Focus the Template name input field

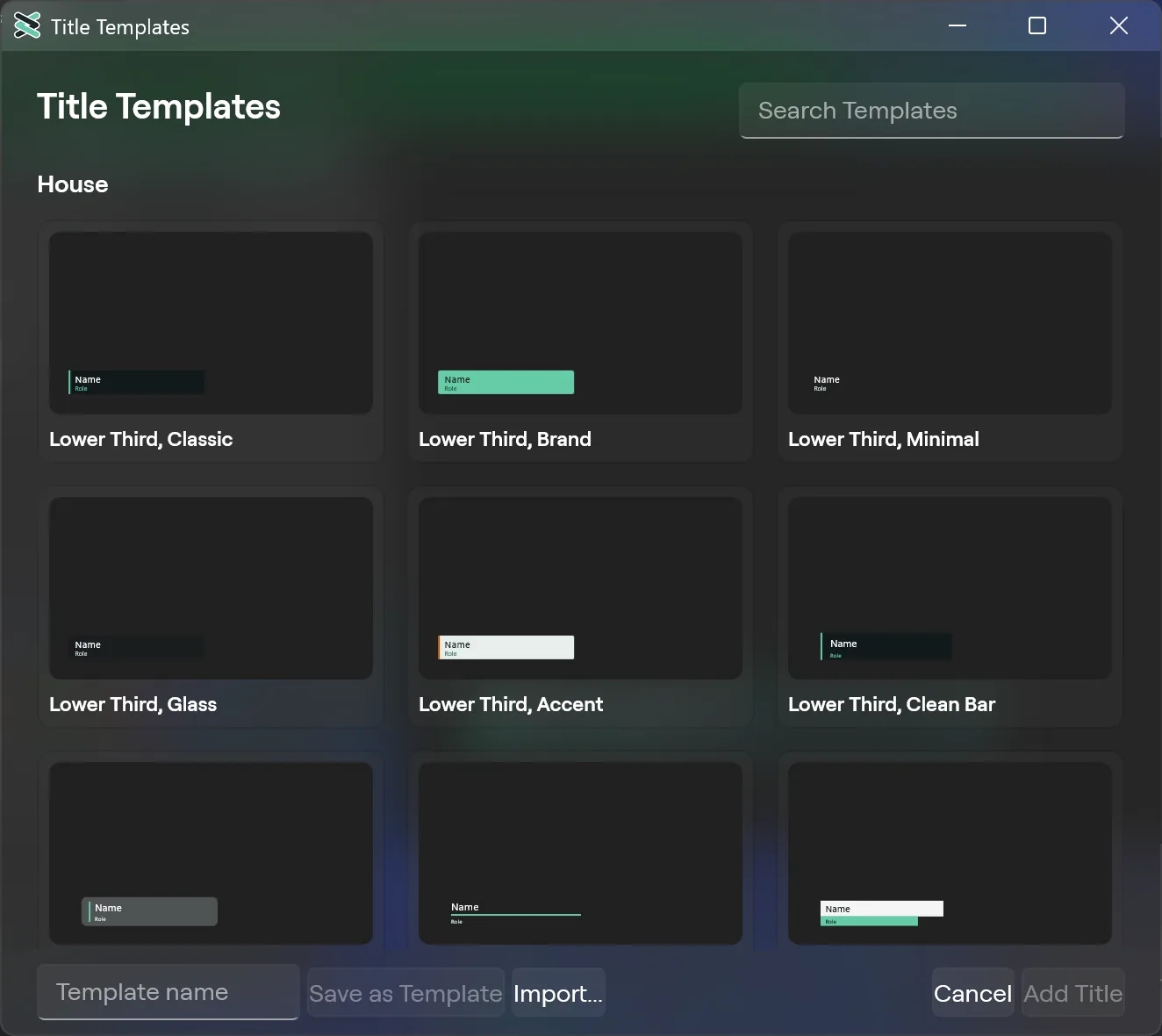click(169, 992)
